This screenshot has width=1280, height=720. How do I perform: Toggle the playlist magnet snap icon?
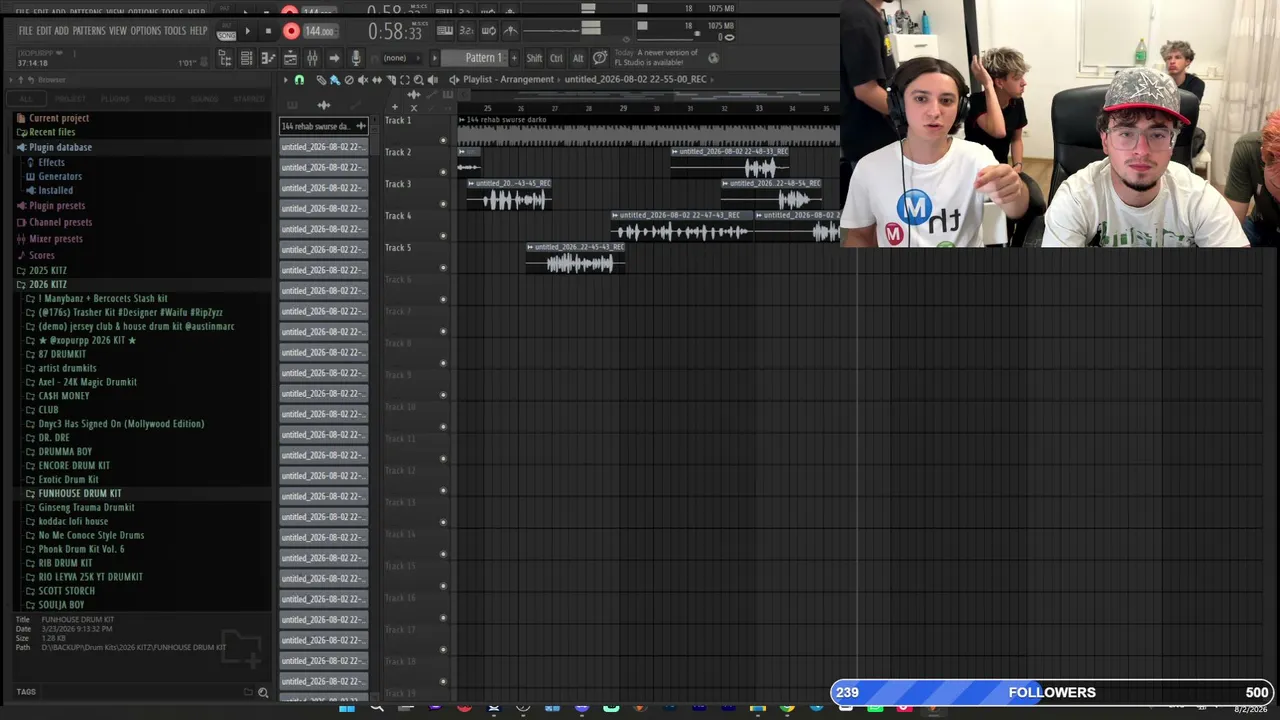[299, 80]
